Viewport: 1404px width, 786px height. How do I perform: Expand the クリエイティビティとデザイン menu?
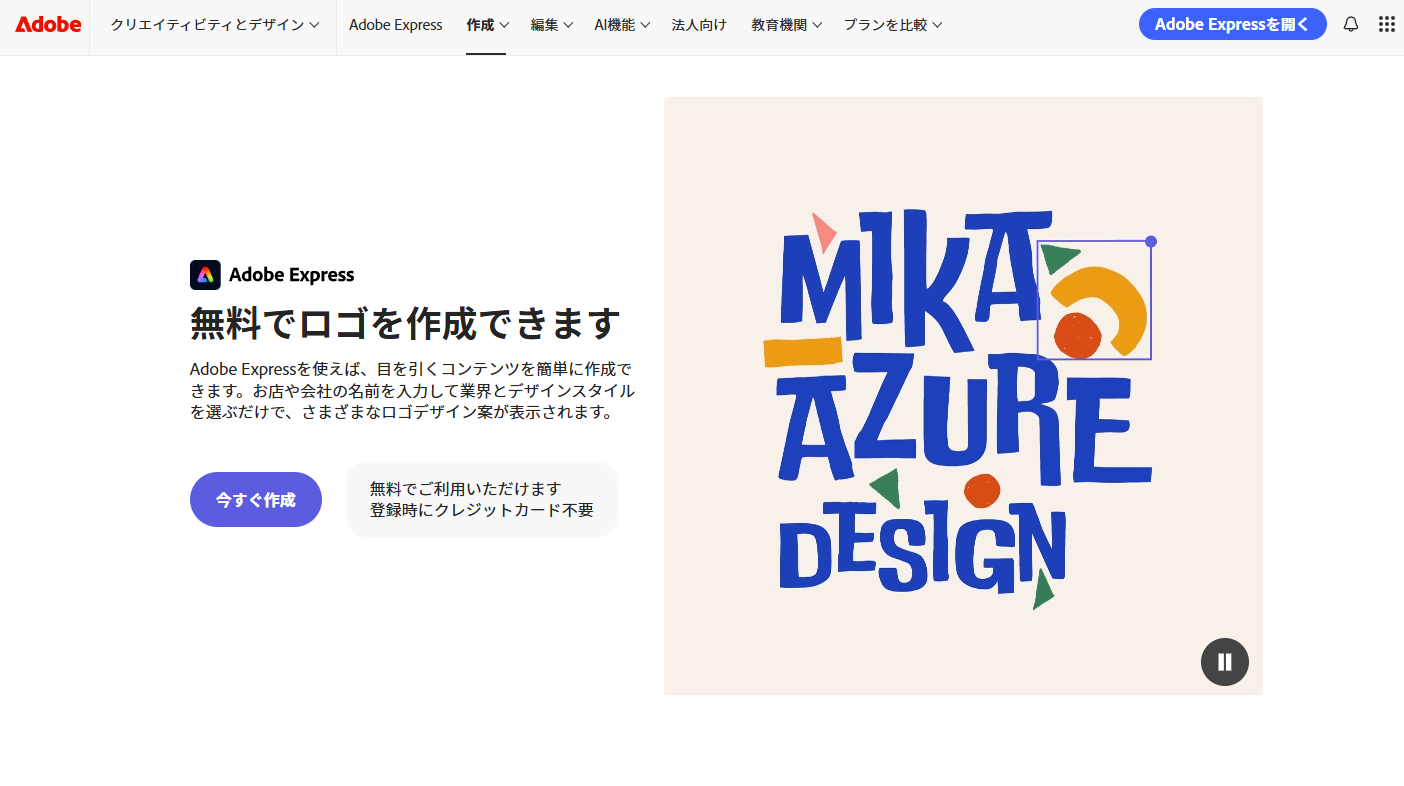(x=215, y=25)
